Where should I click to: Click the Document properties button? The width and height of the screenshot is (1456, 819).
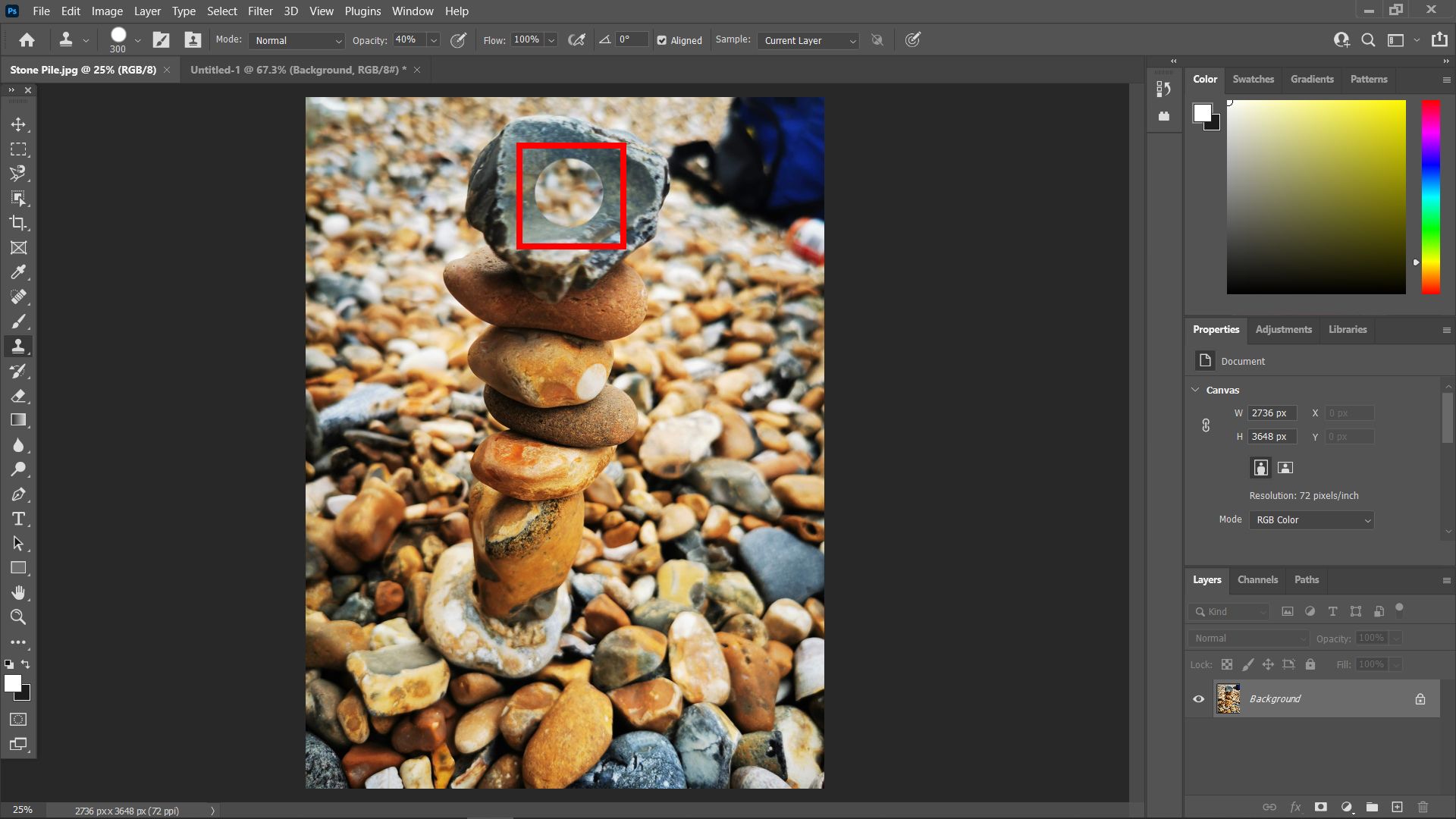point(1204,360)
